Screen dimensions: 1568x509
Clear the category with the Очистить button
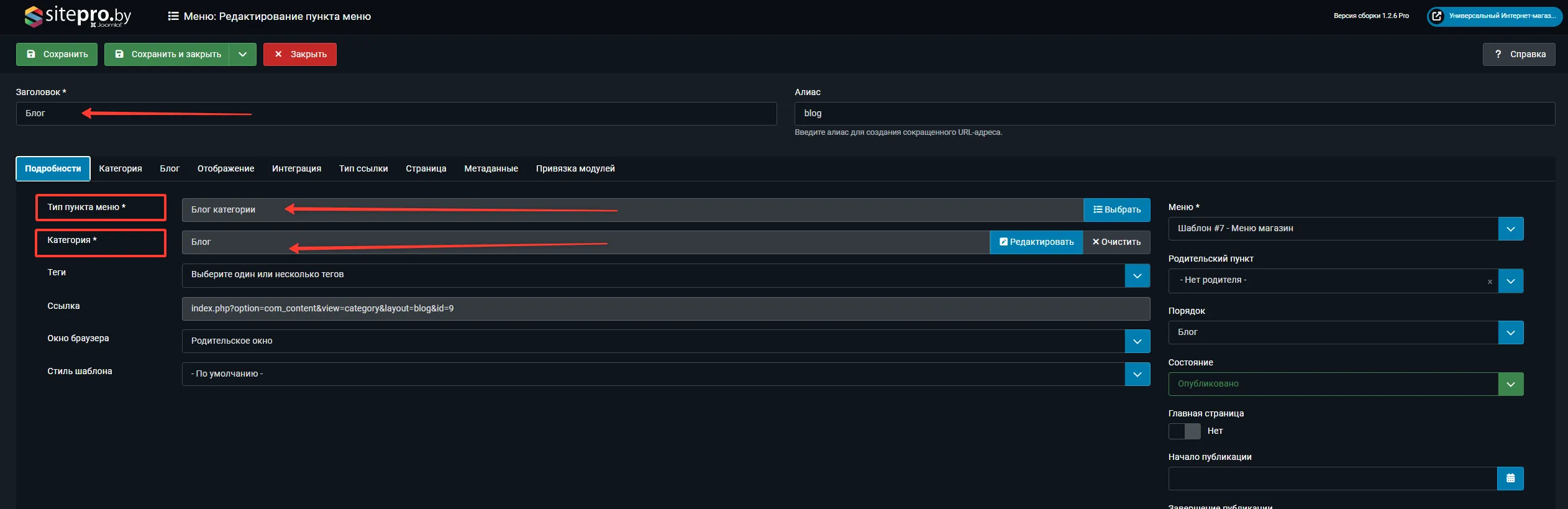click(x=1116, y=242)
